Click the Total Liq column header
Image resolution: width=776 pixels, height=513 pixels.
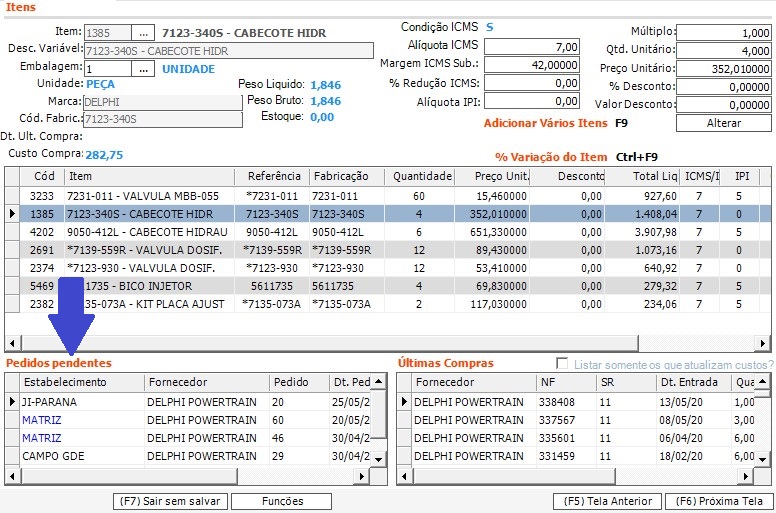642,177
